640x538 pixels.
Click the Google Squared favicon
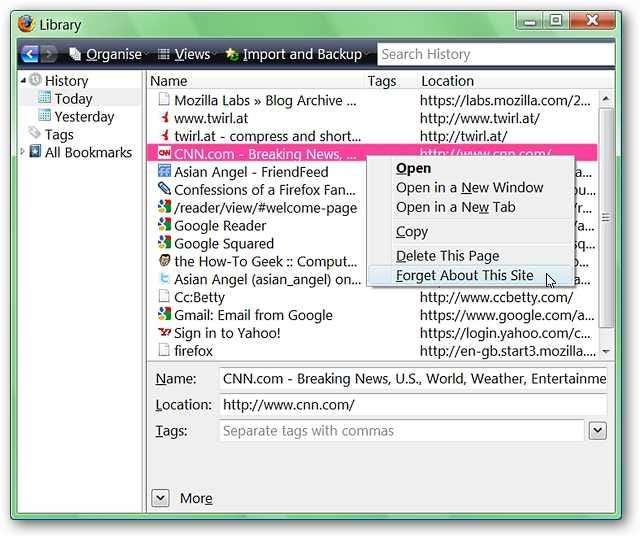[x=164, y=242]
